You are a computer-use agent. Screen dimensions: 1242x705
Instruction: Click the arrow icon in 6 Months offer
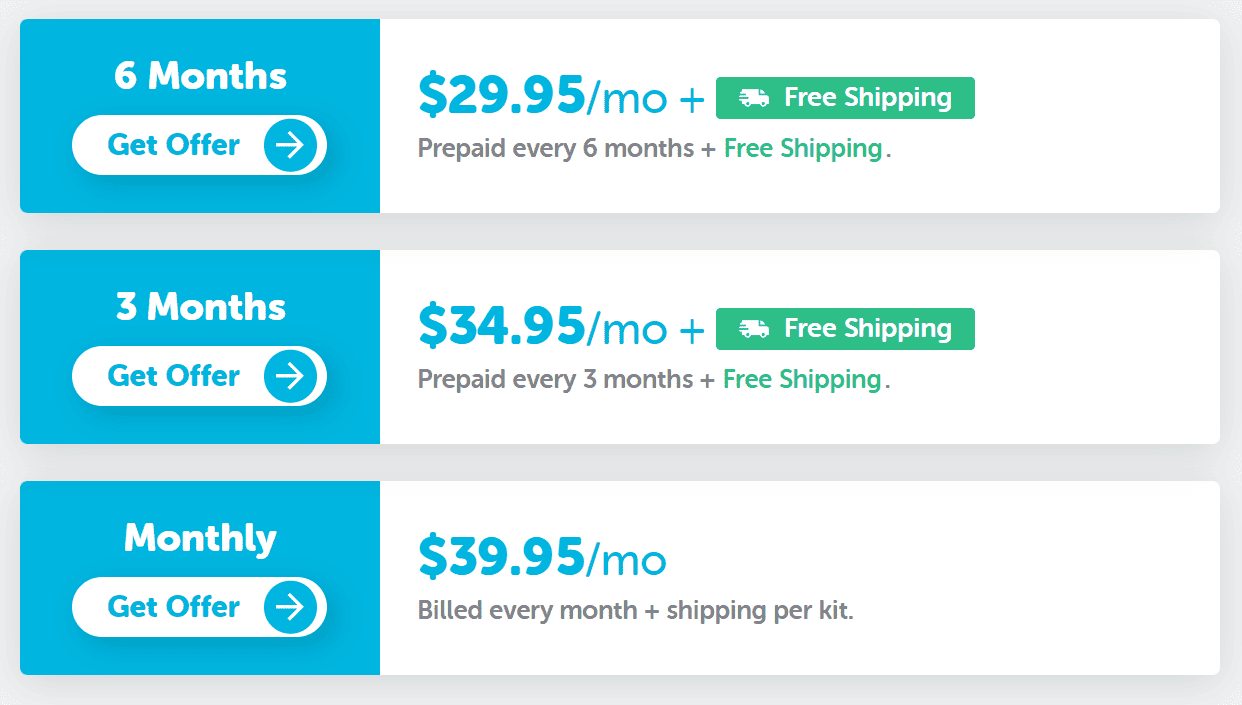coord(290,146)
